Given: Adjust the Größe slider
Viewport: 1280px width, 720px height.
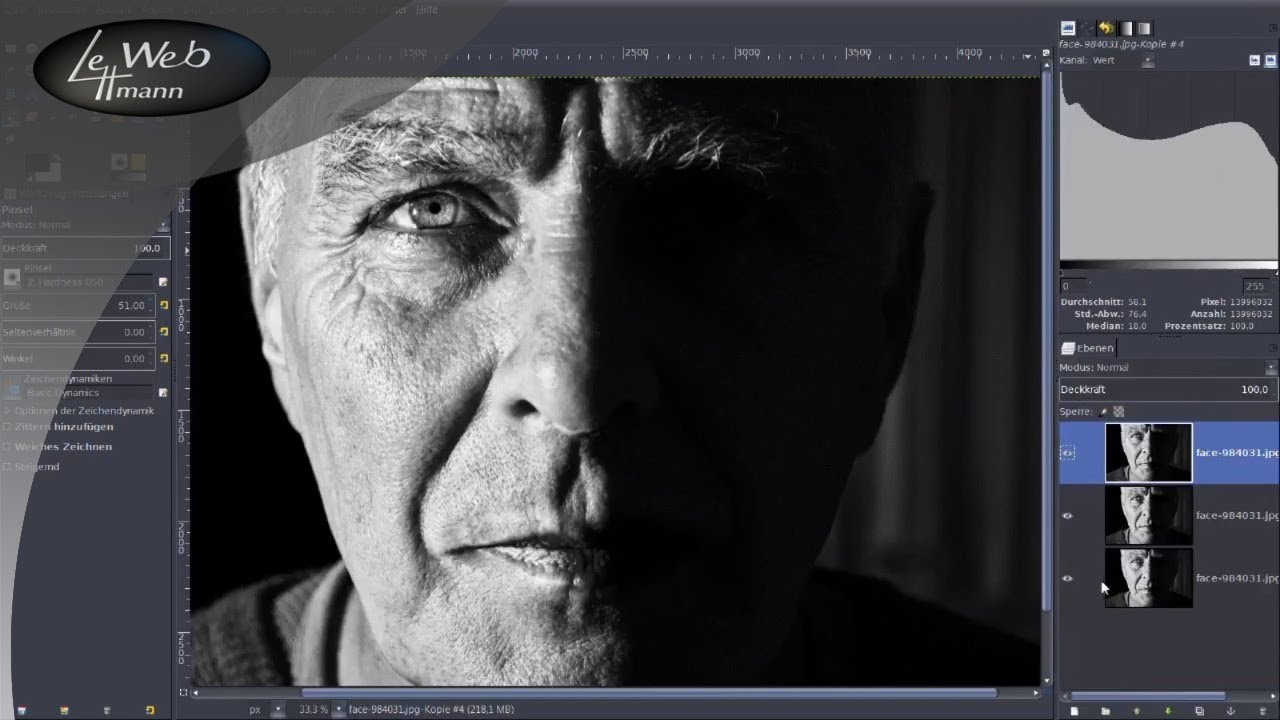Looking at the screenshot, I should click(77, 305).
